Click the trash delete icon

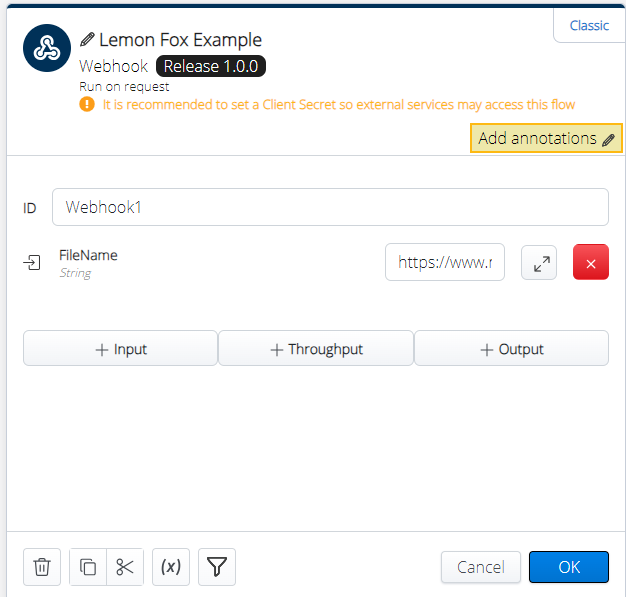[x=42, y=567]
